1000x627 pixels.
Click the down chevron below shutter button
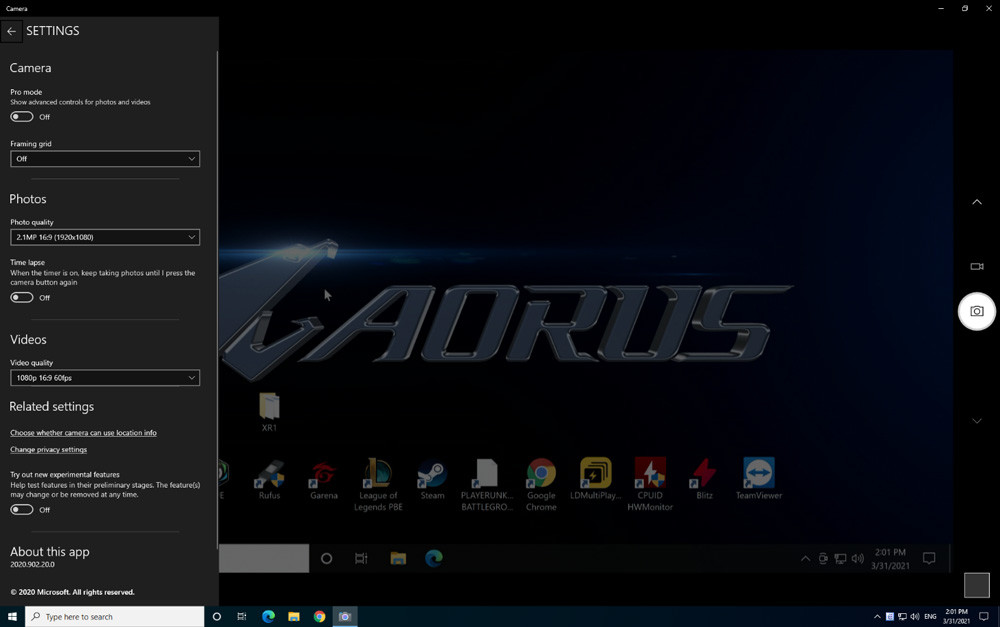[x=977, y=421]
